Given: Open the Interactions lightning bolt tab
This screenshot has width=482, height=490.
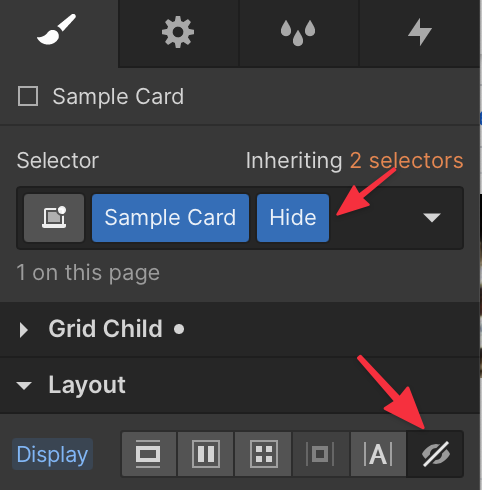Looking at the screenshot, I should click(419, 33).
